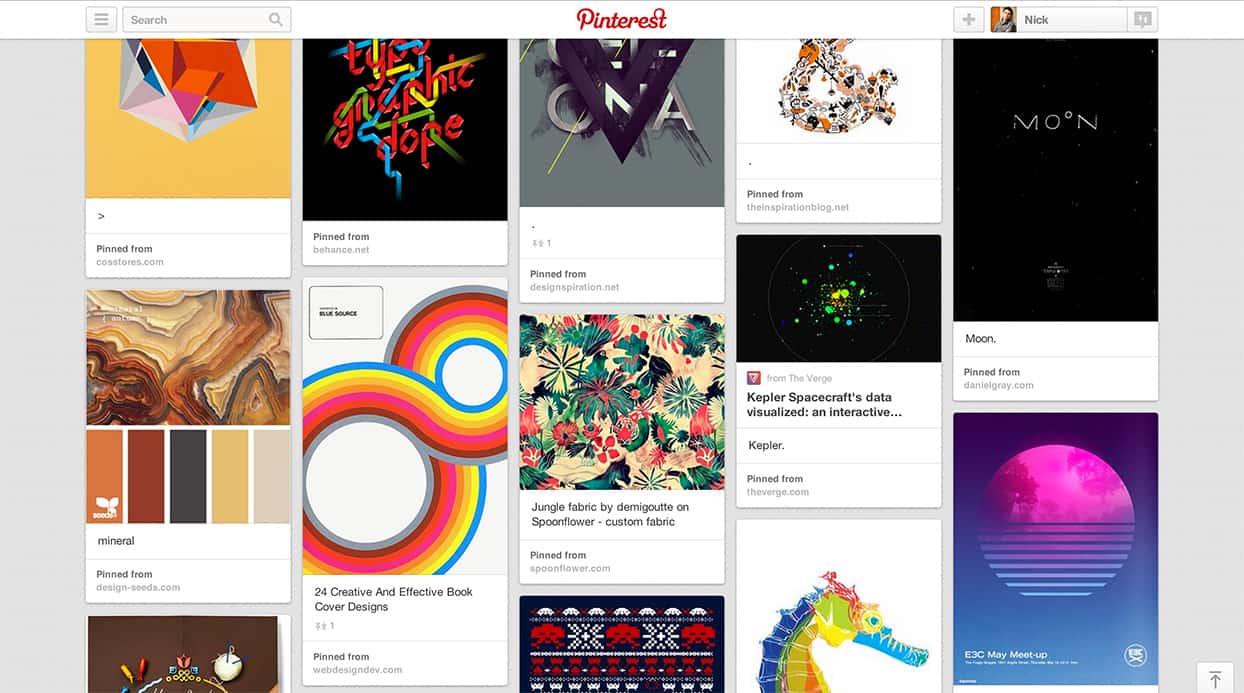The image size is (1244, 693).
Task: Open the hamburger categories menu
Action: tap(101, 19)
